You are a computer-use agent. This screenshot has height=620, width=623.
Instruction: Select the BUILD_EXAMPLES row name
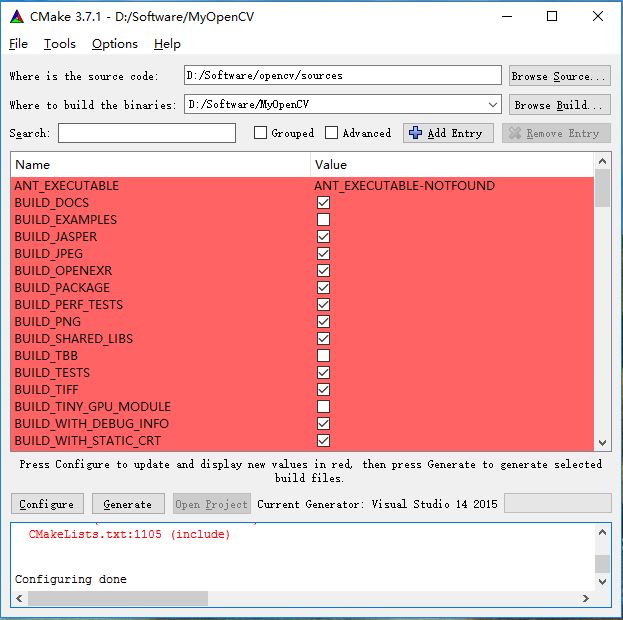66,219
